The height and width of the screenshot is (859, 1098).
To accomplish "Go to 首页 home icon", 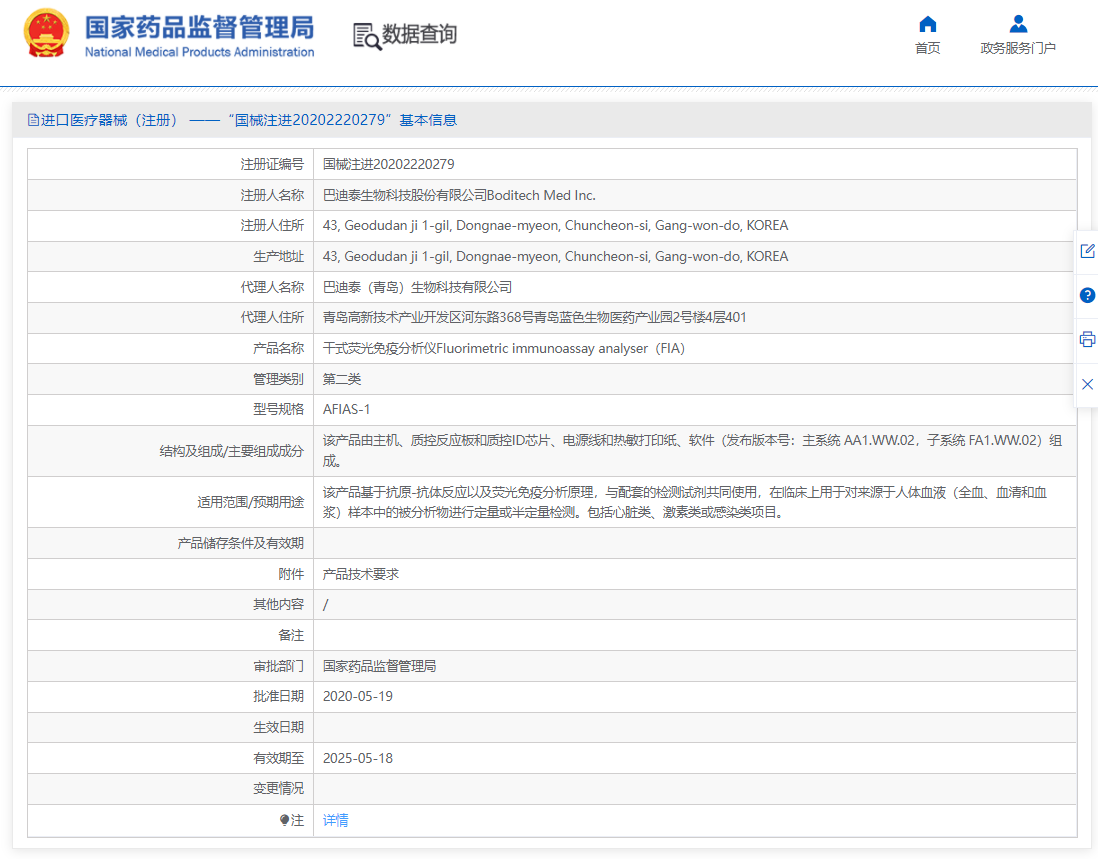I will (x=927, y=25).
